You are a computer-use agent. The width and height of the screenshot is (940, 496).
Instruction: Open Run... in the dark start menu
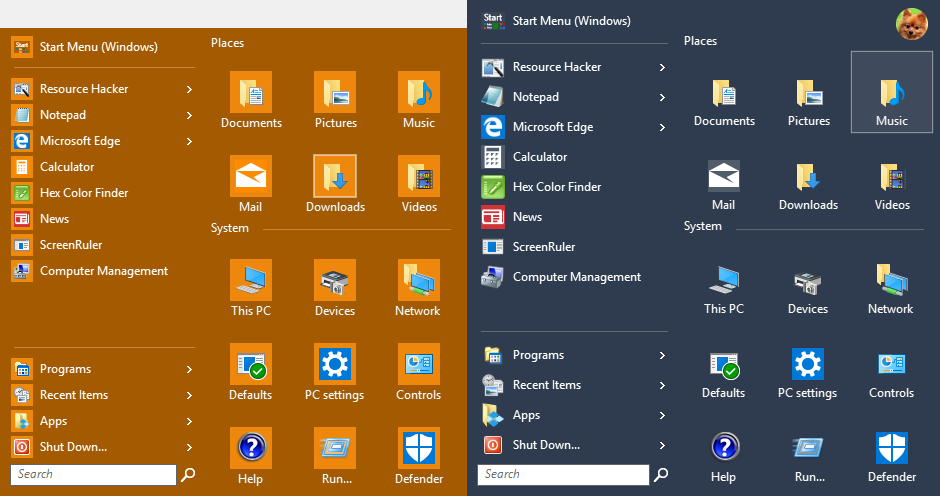809,458
